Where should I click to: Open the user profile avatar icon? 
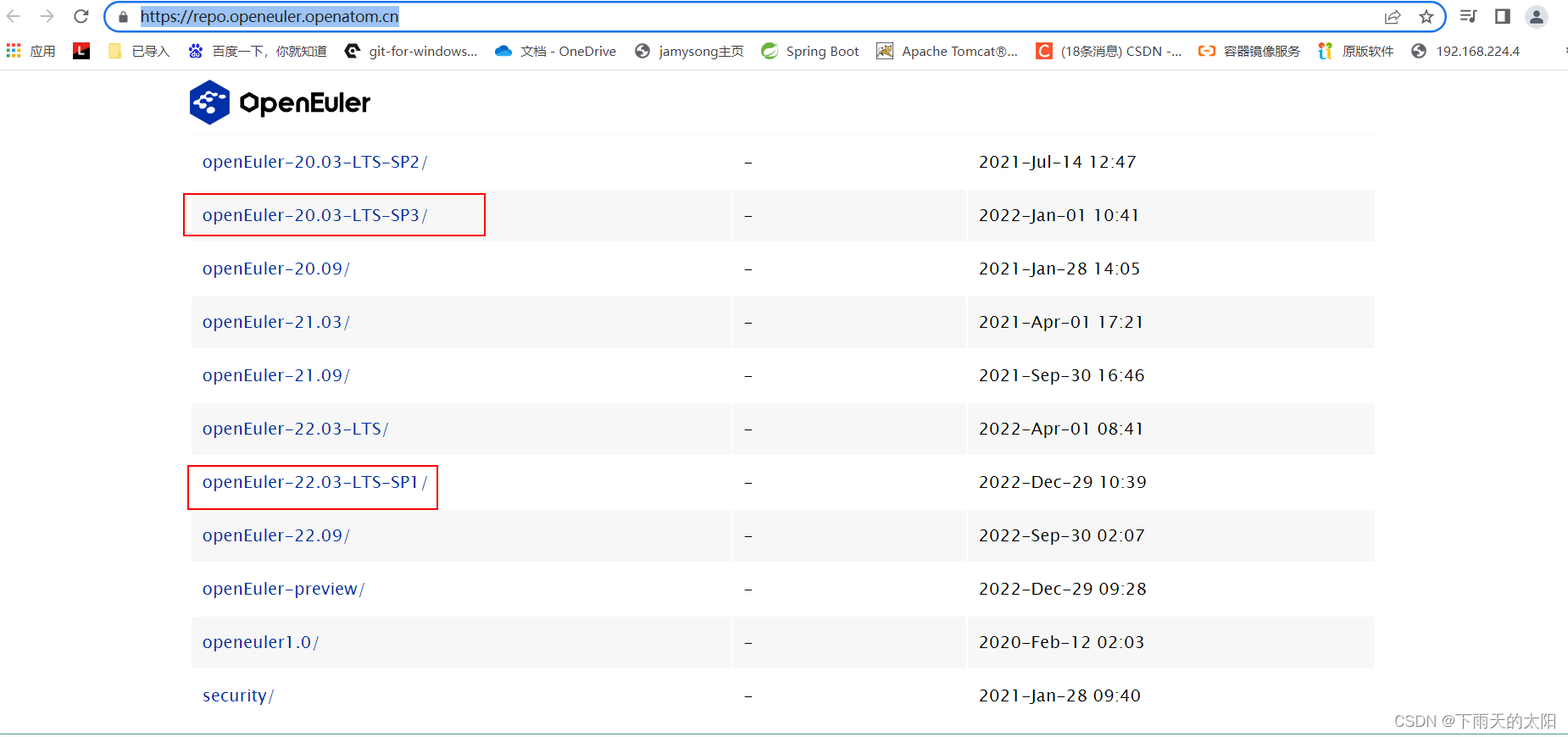point(1537,16)
